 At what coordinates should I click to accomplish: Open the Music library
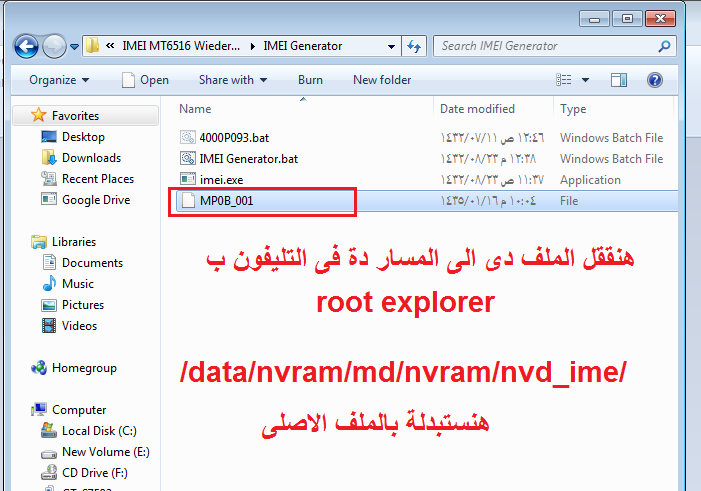78,284
